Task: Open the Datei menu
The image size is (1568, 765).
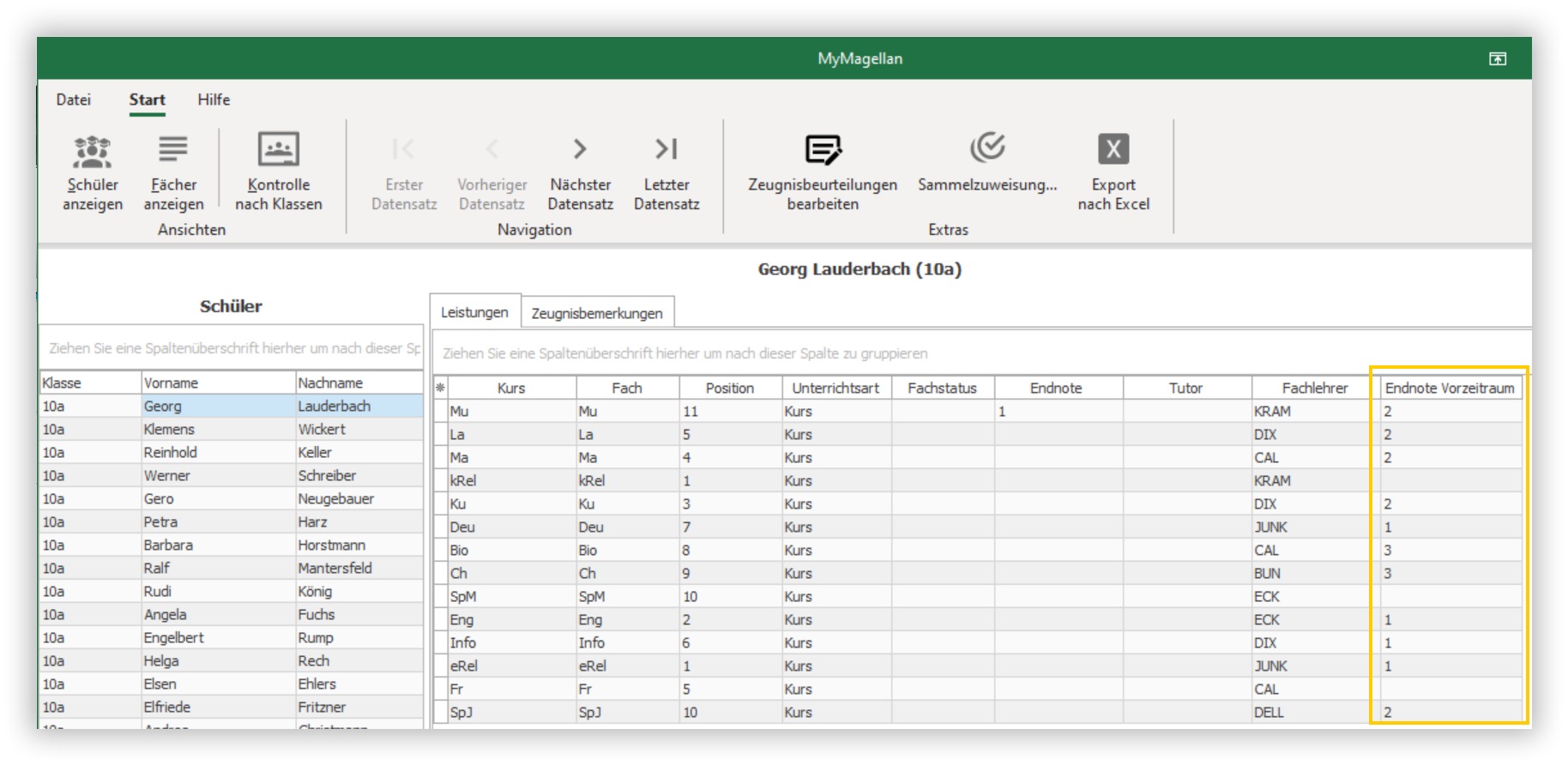Action: click(x=73, y=99)
